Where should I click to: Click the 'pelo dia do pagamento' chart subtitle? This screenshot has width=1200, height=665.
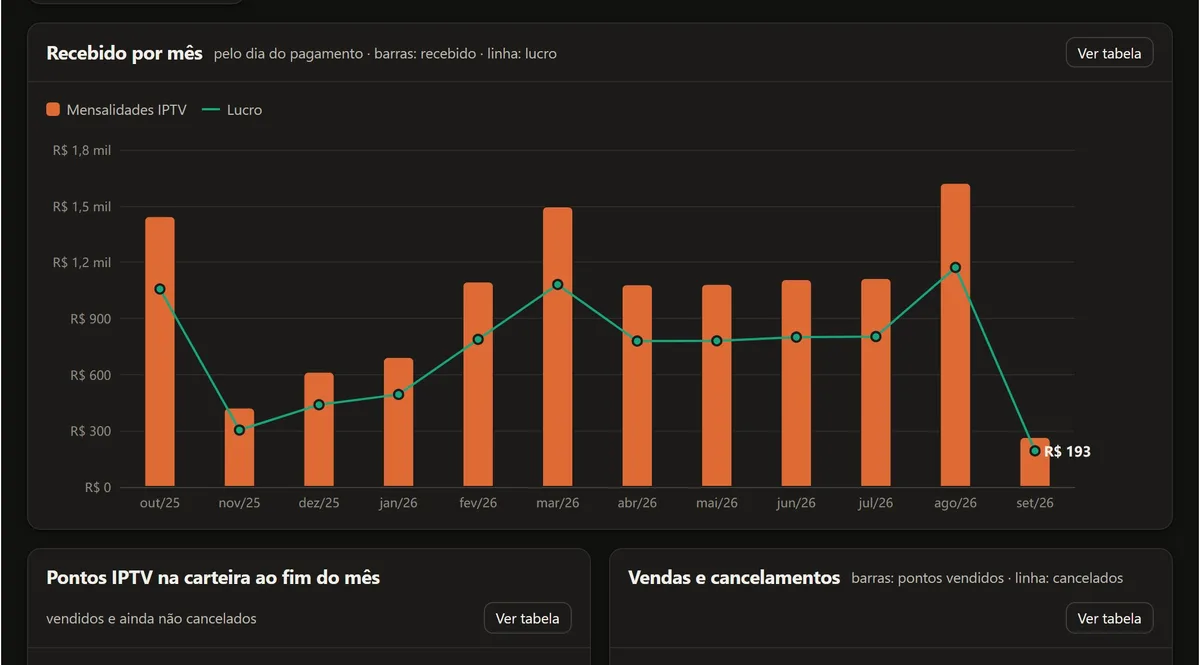[289, 54]
